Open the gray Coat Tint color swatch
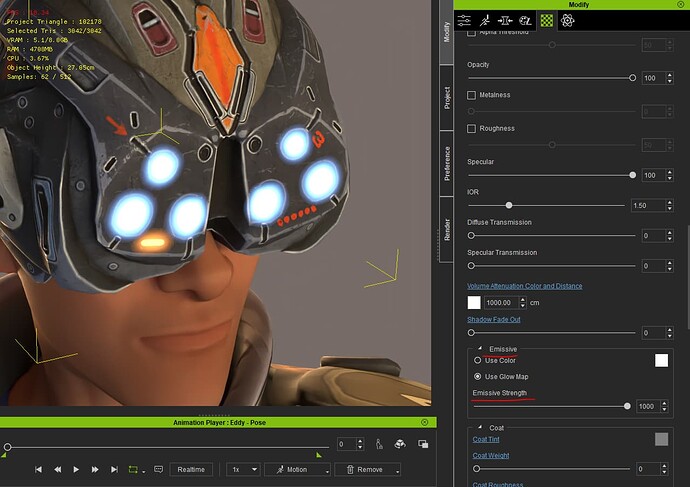 661,439
